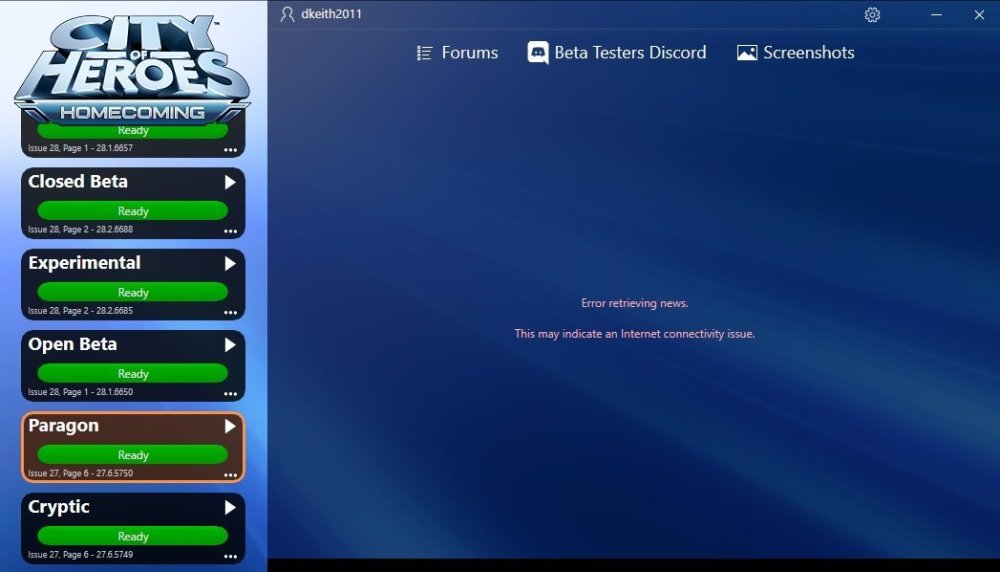This screenshot has width=1000, height=572.
Task: Click the user profile icon
Action: tap(288, 15)
